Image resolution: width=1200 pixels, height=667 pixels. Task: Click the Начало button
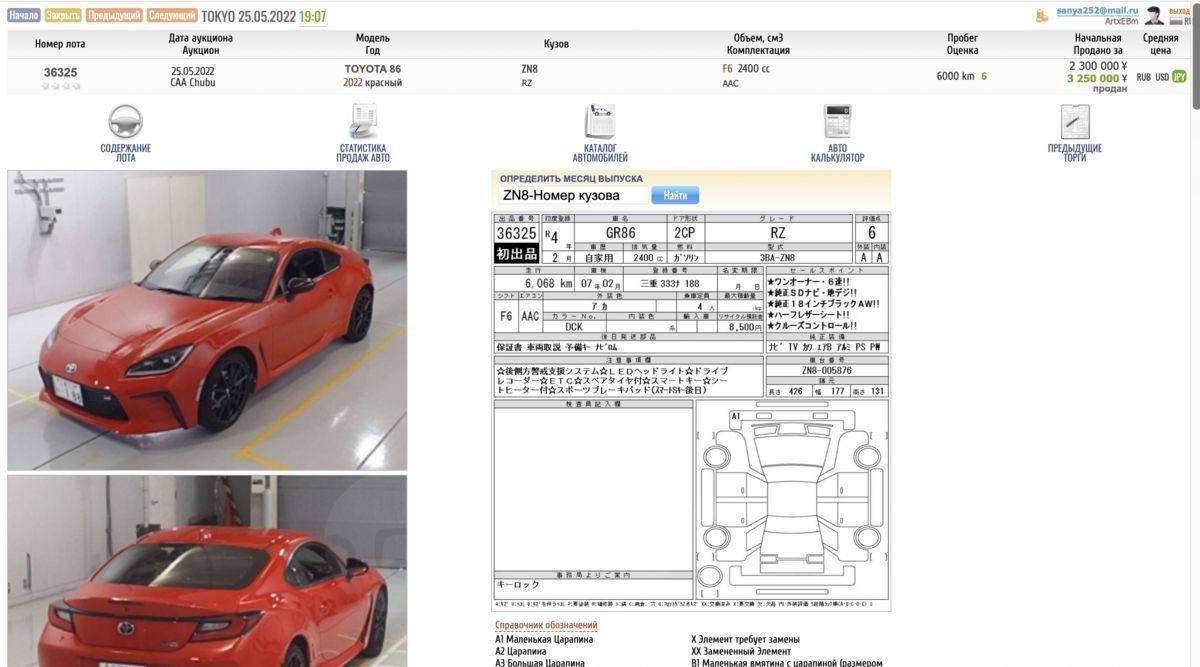tap(24, 16)
